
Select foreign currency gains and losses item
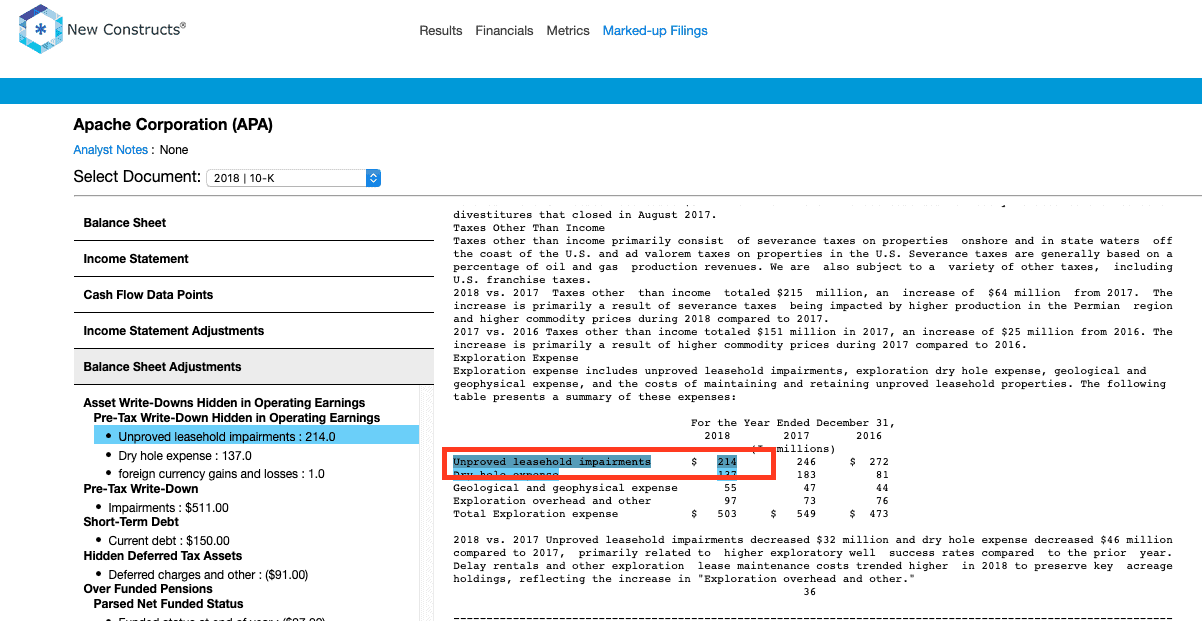(x=221, y=474)
